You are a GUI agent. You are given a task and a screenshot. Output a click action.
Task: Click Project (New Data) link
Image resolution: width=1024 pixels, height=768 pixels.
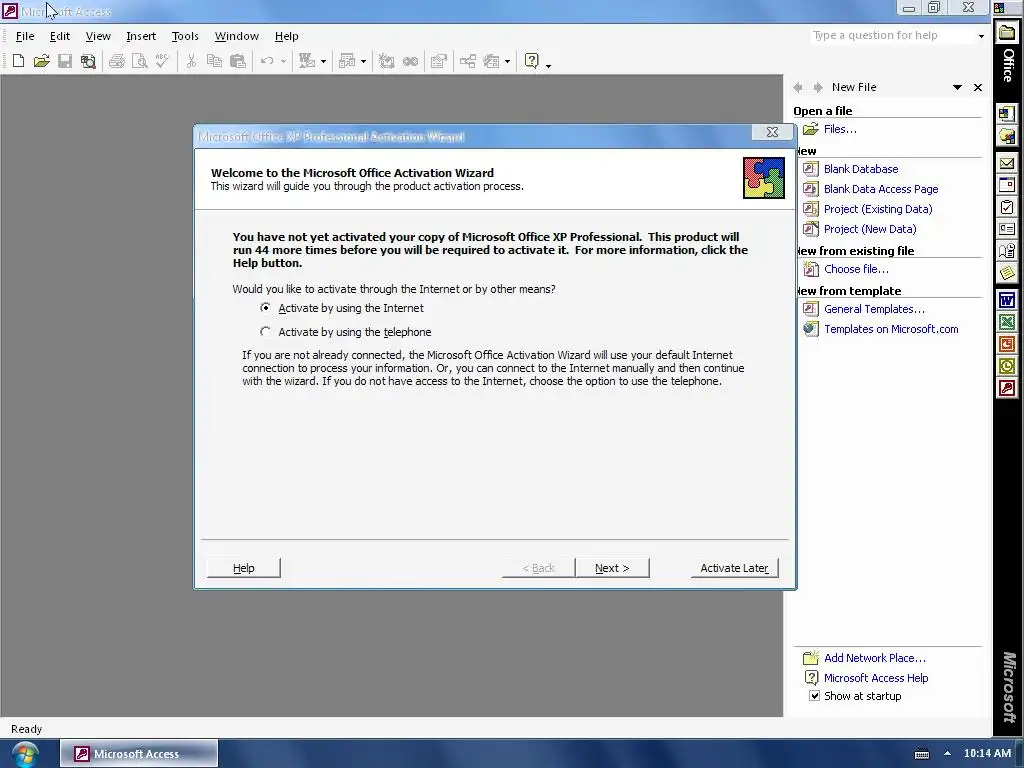tap(870, 229)
